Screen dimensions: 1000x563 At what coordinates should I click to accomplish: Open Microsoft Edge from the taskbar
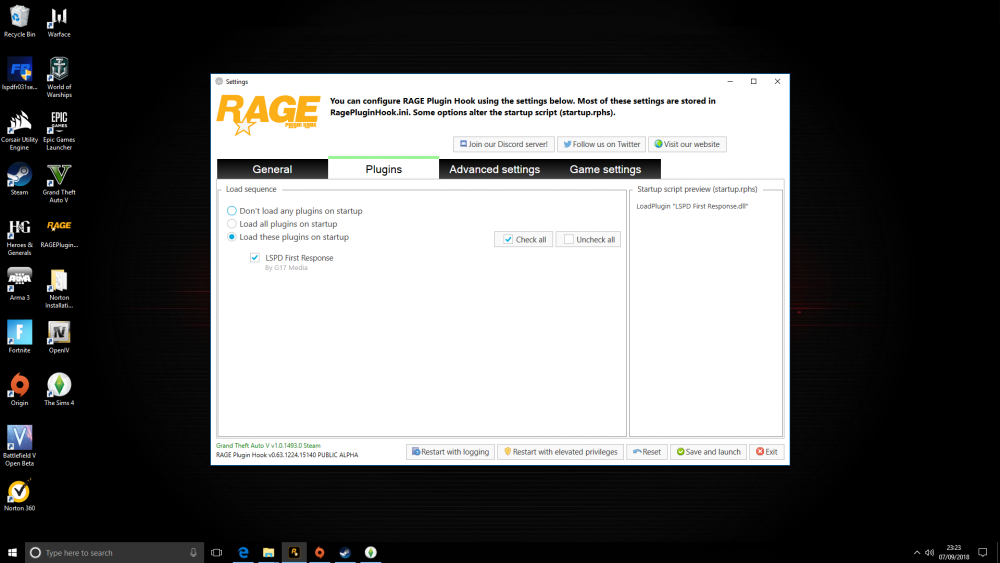243,552
